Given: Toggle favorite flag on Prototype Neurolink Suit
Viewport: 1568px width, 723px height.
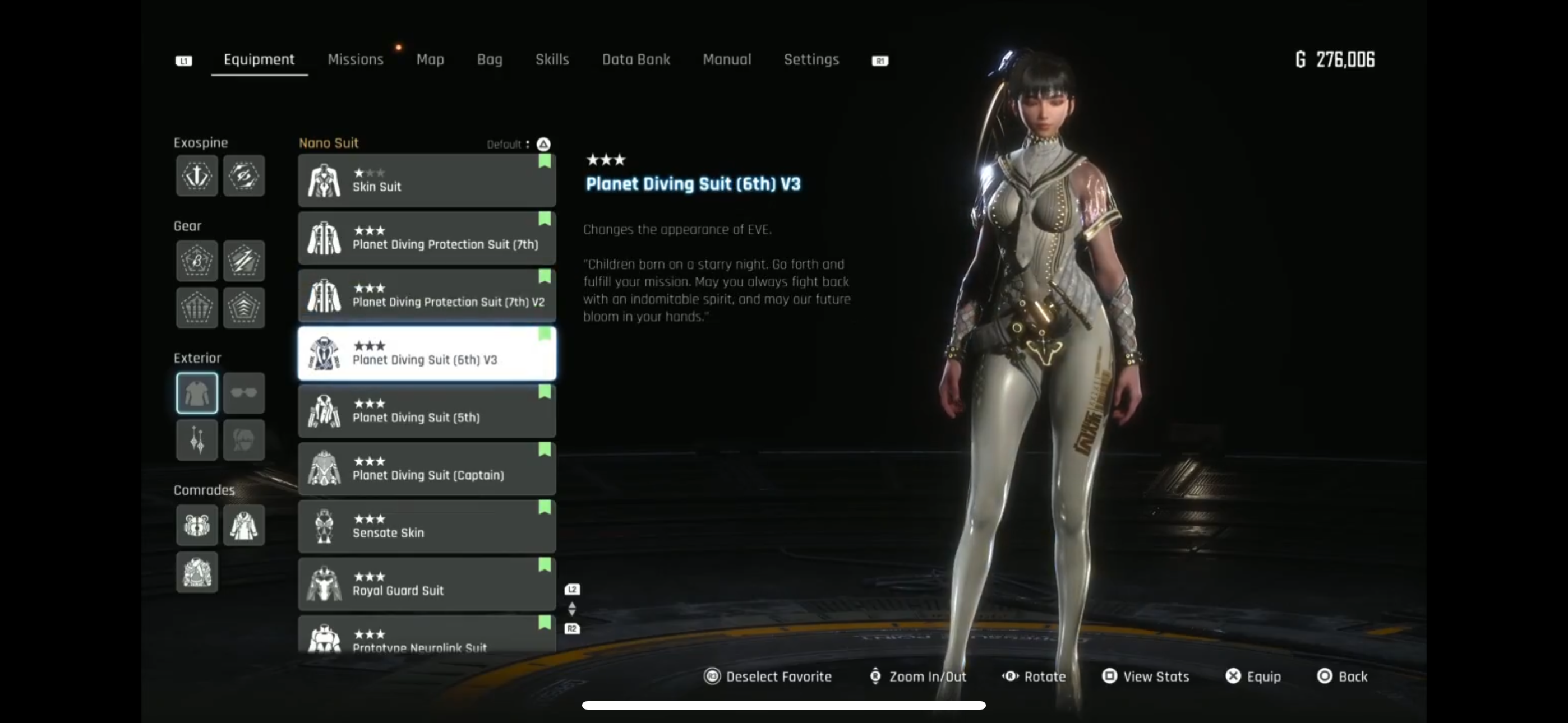Looking at the screenshot, I should 545,623.
